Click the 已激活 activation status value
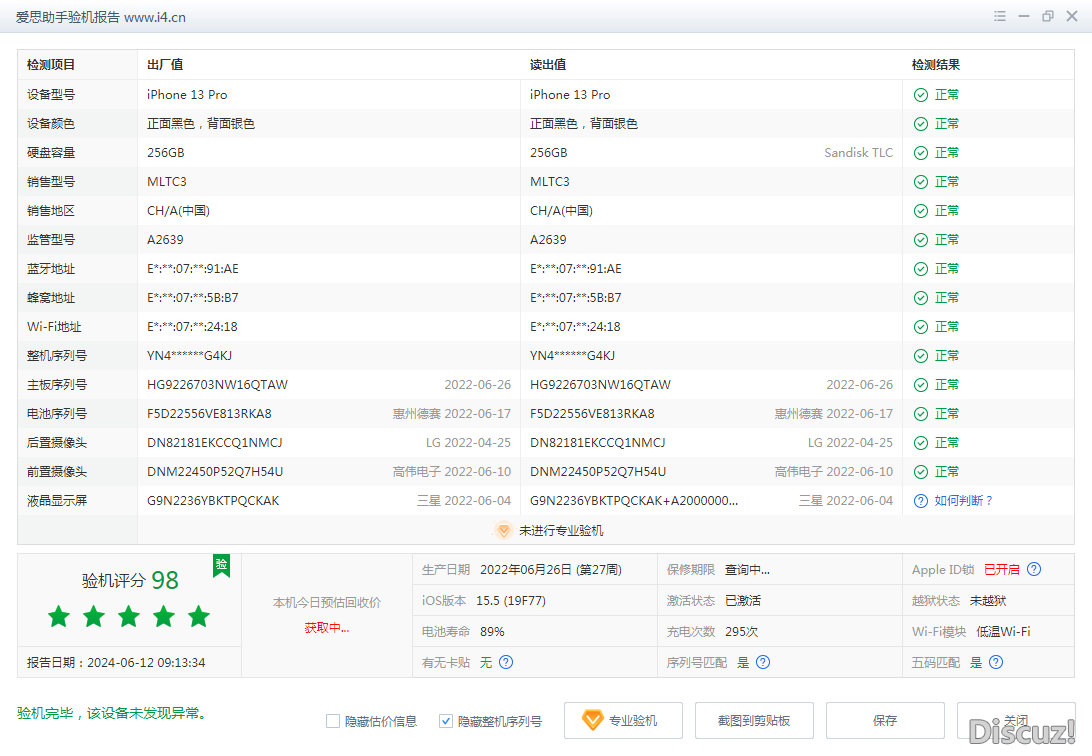 tap(742, 601)
